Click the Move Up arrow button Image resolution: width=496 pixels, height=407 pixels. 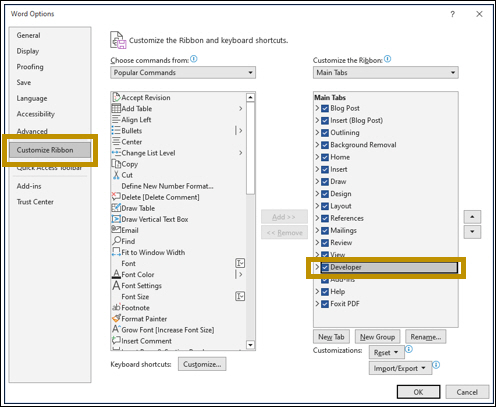(x=472, y=217)
